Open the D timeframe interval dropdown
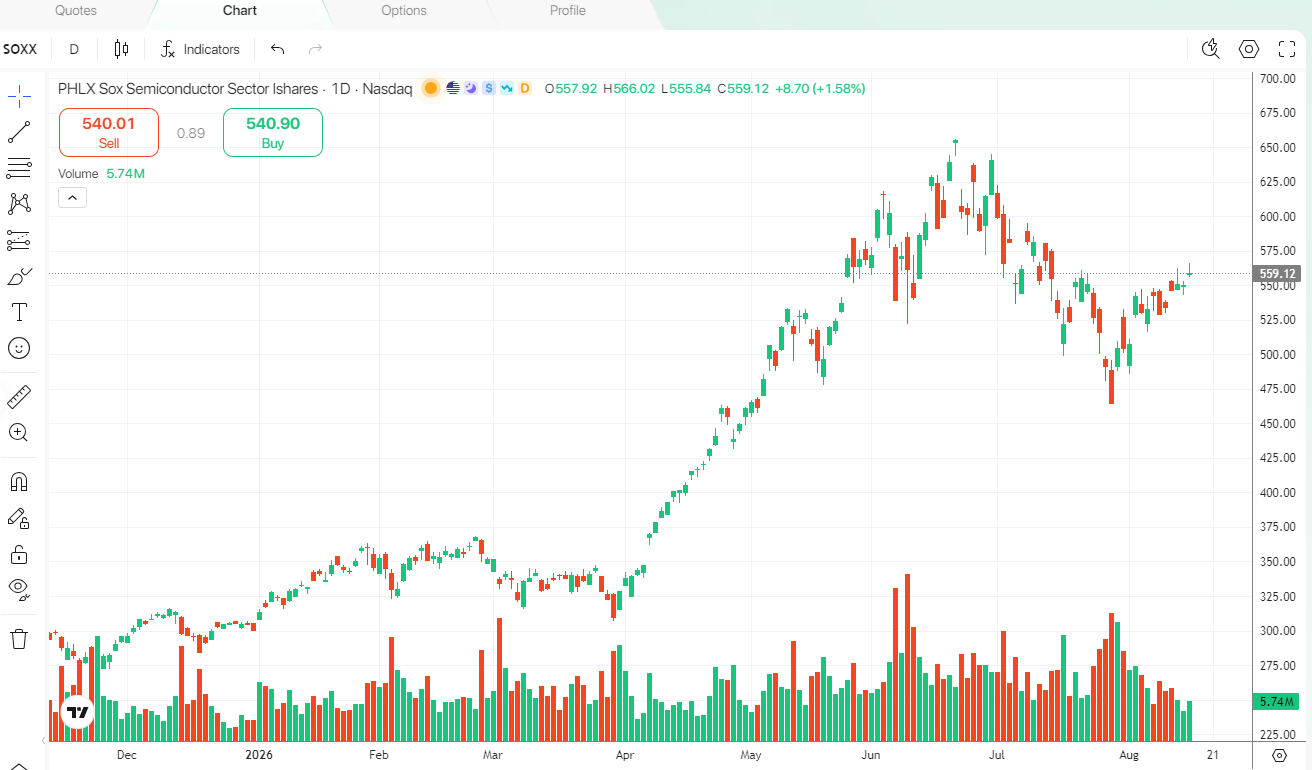Viewport: 1312px width, 770px height. [74, 49]
